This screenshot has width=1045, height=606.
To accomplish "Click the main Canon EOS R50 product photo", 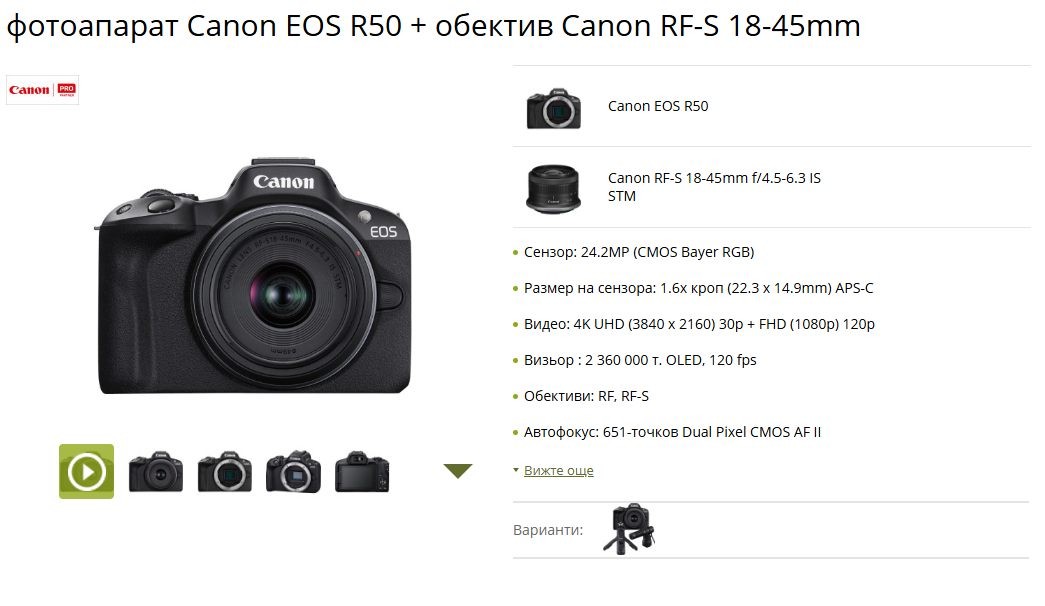I will tap(254, 275).
